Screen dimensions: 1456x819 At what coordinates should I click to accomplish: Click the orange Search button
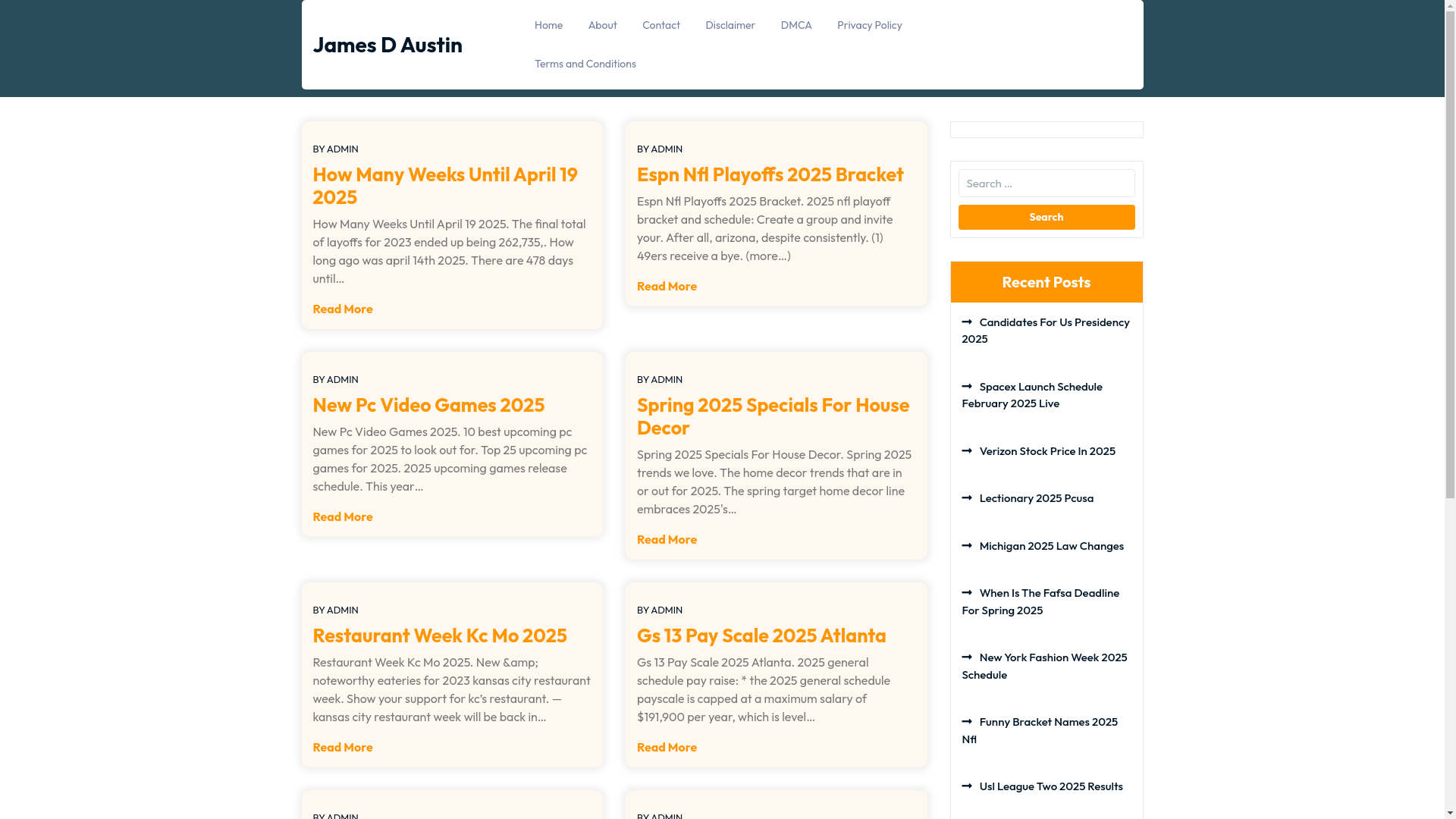[x=1046, y=217]
